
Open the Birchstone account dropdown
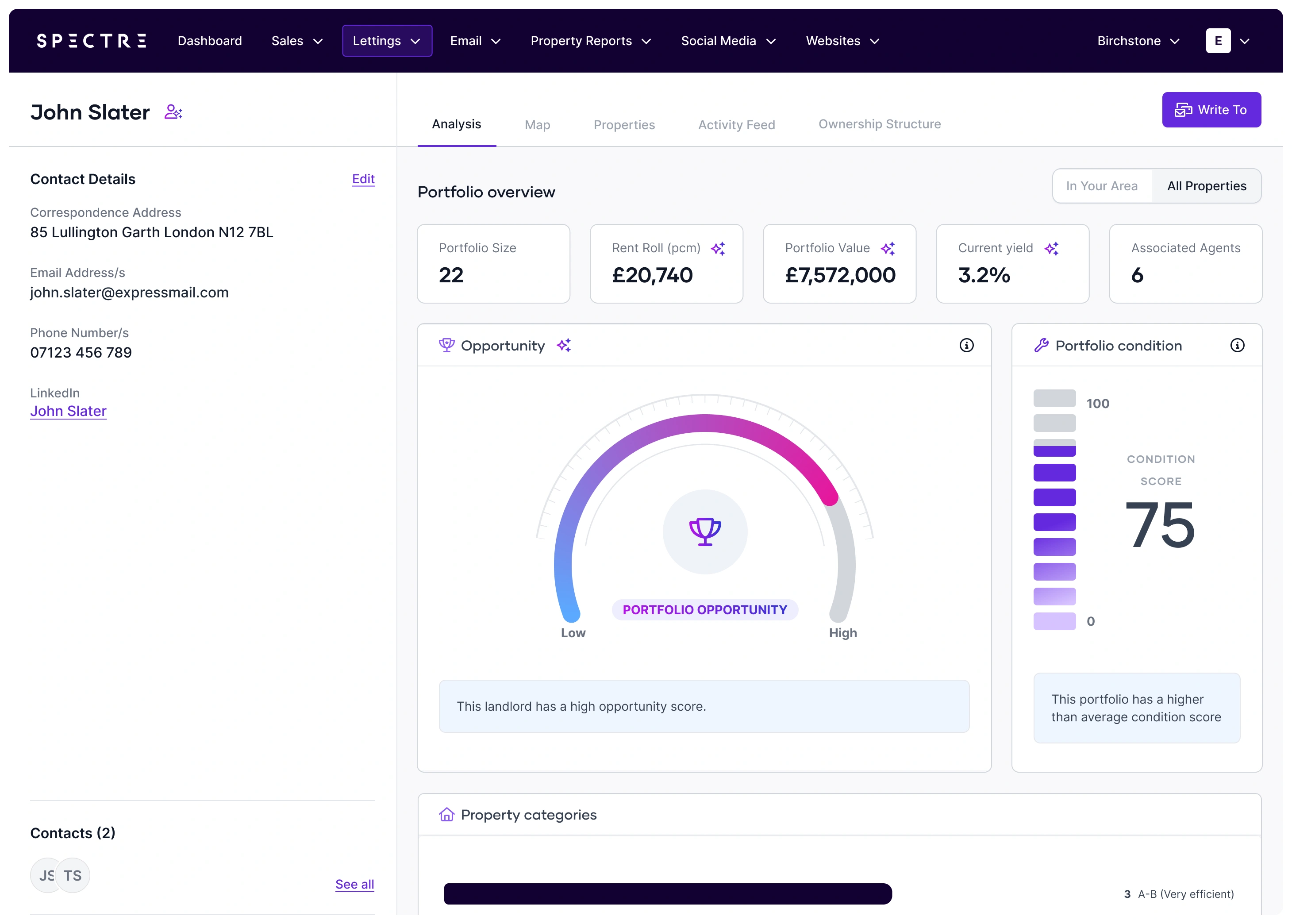tap(1138, 41)
